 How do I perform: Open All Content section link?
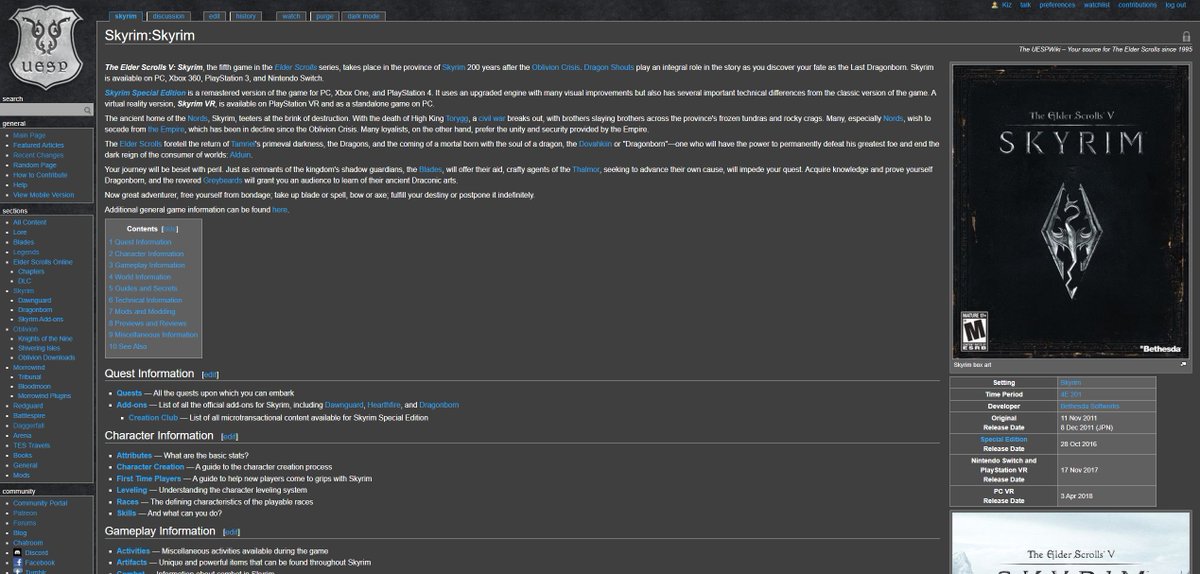coord(30,222)
